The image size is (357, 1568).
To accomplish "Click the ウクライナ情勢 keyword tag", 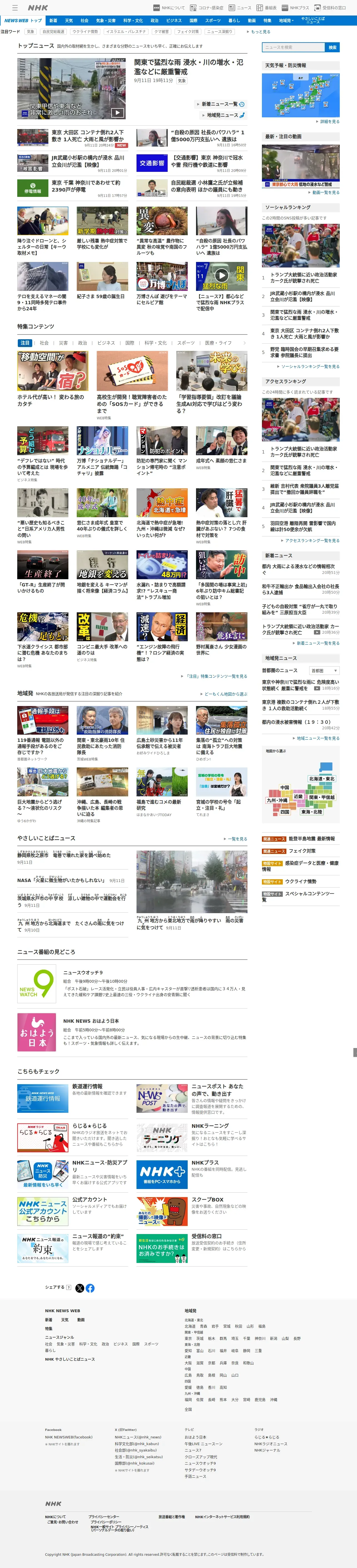I will click(x=85, y=32).
